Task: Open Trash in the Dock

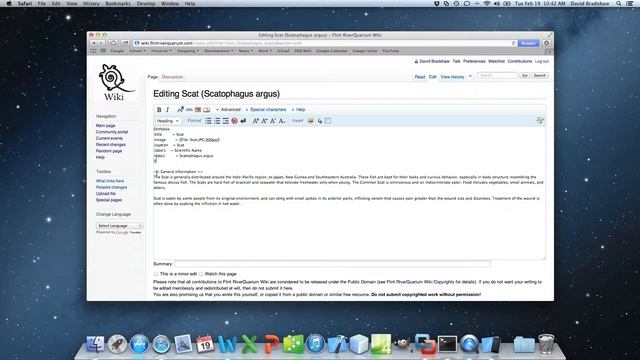Action: (x=546, y=344)
